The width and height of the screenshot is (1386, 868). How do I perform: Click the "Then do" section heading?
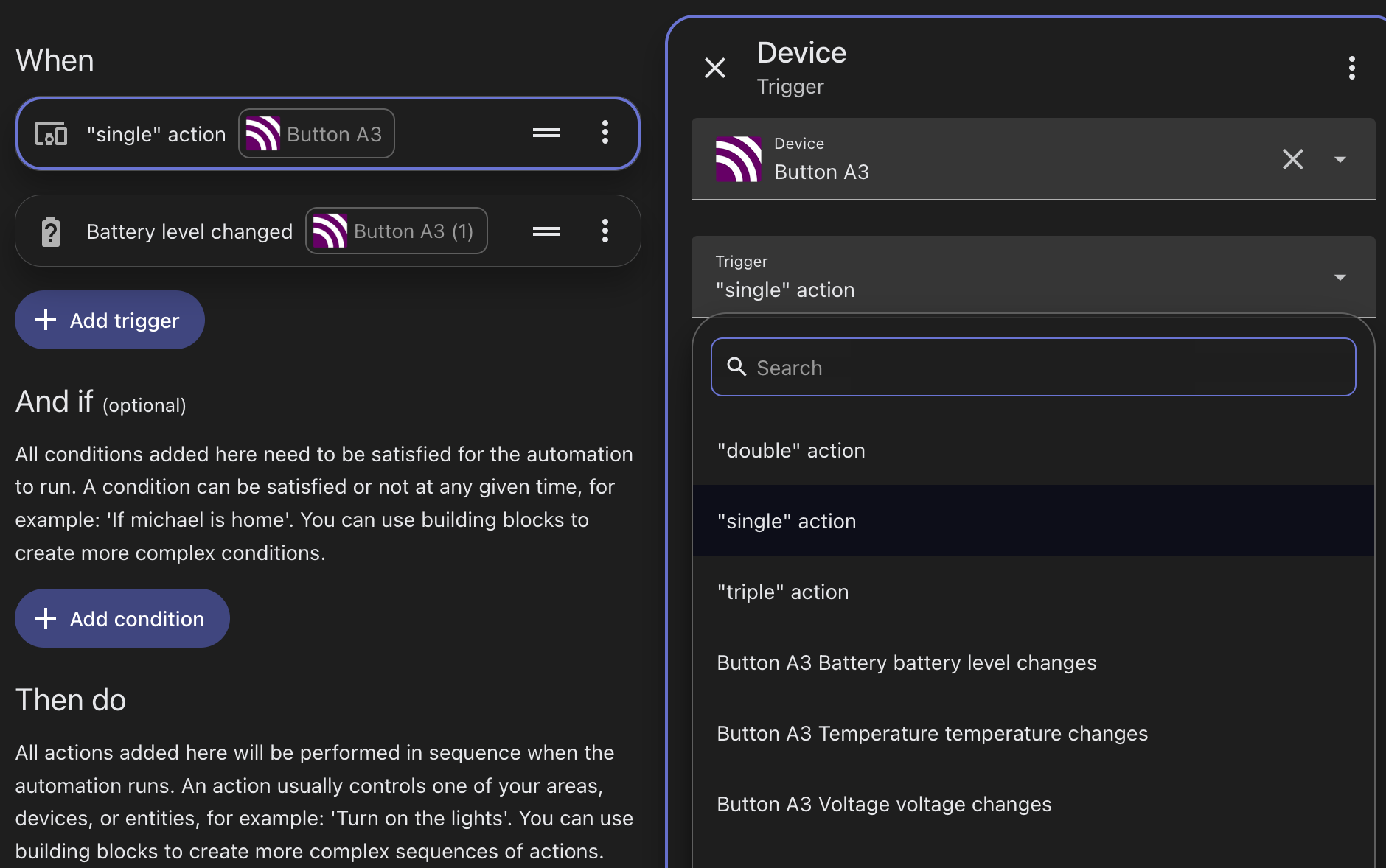point(71,700)
